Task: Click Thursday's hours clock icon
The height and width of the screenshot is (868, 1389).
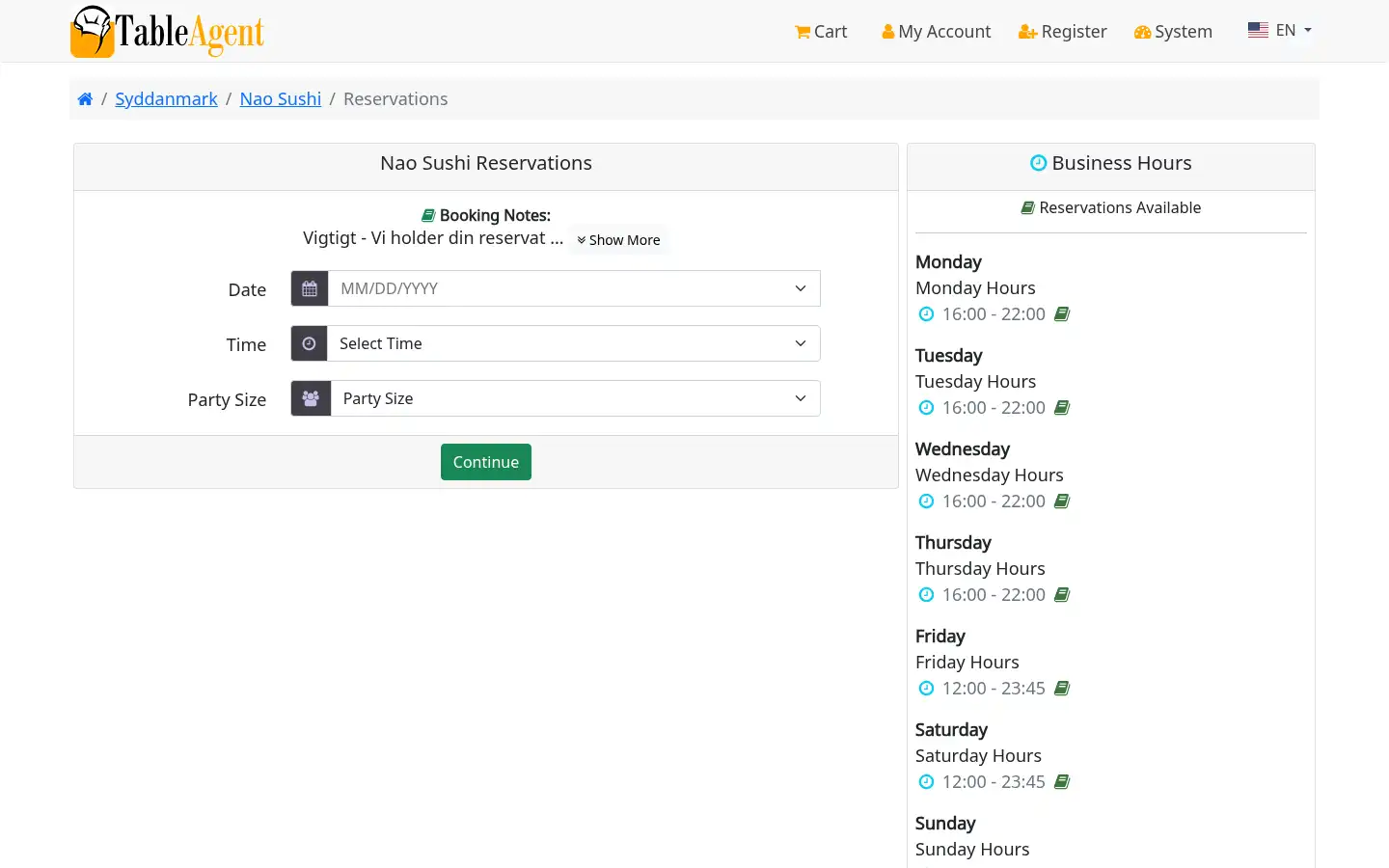Action: (x=926, y=595)
